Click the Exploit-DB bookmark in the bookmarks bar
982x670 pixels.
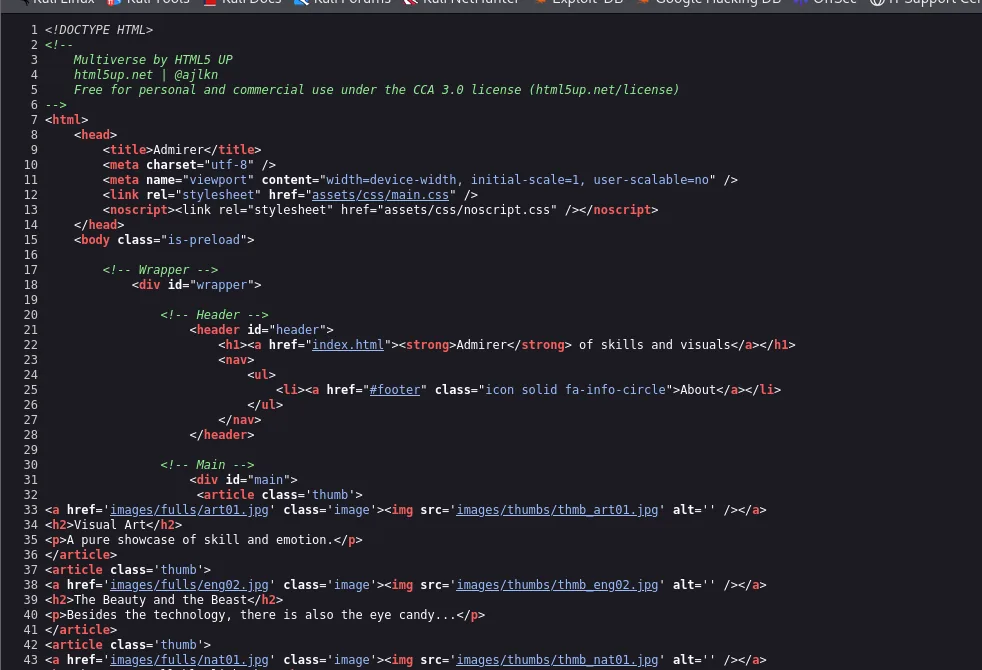[x=580, y=3]
